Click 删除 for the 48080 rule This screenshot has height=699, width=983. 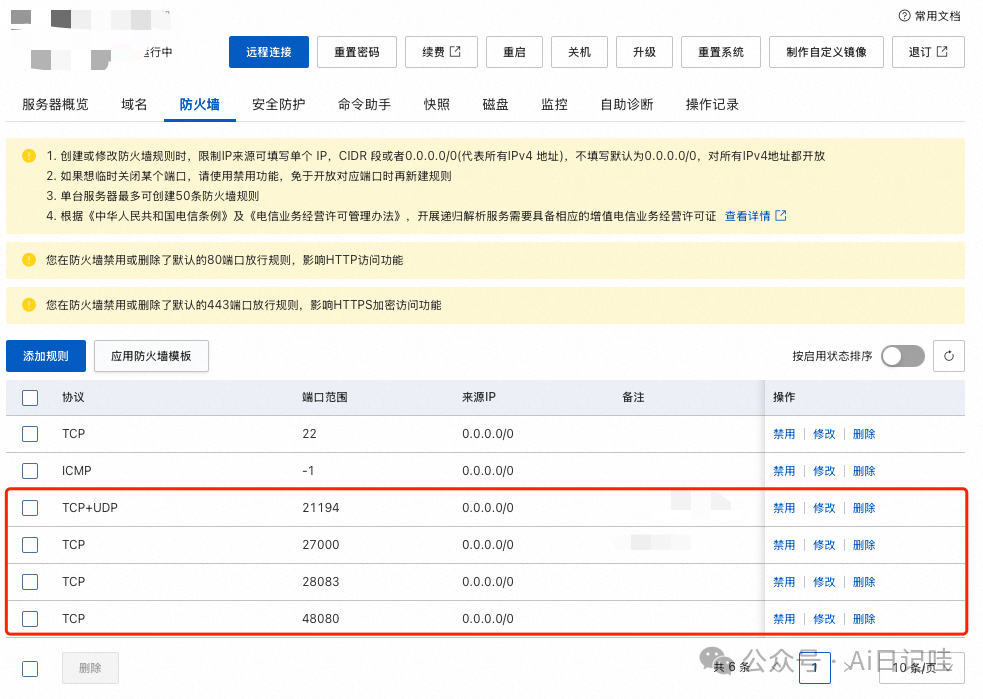click(x=864, y=619)
